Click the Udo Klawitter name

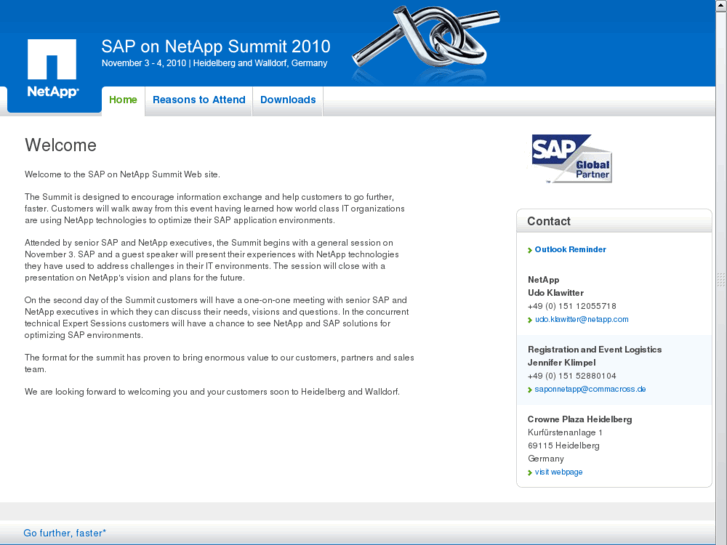pyautogui.click(x=555, y=293)
